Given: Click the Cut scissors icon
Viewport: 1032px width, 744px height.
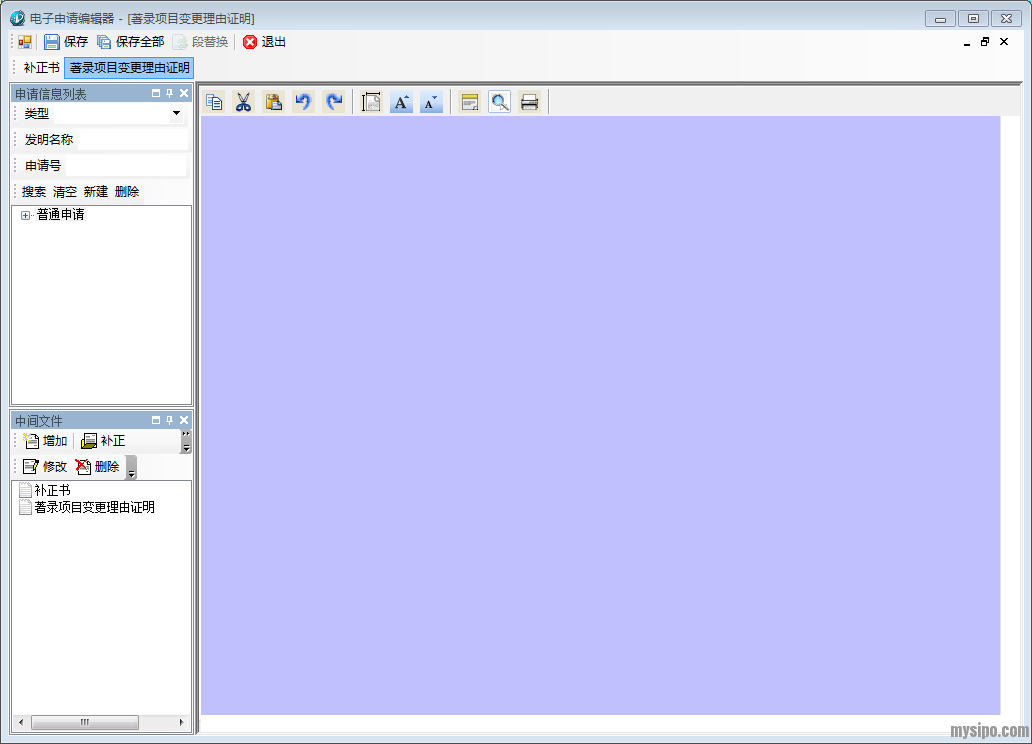Looking at the screenshot, I should click(243, 102).
